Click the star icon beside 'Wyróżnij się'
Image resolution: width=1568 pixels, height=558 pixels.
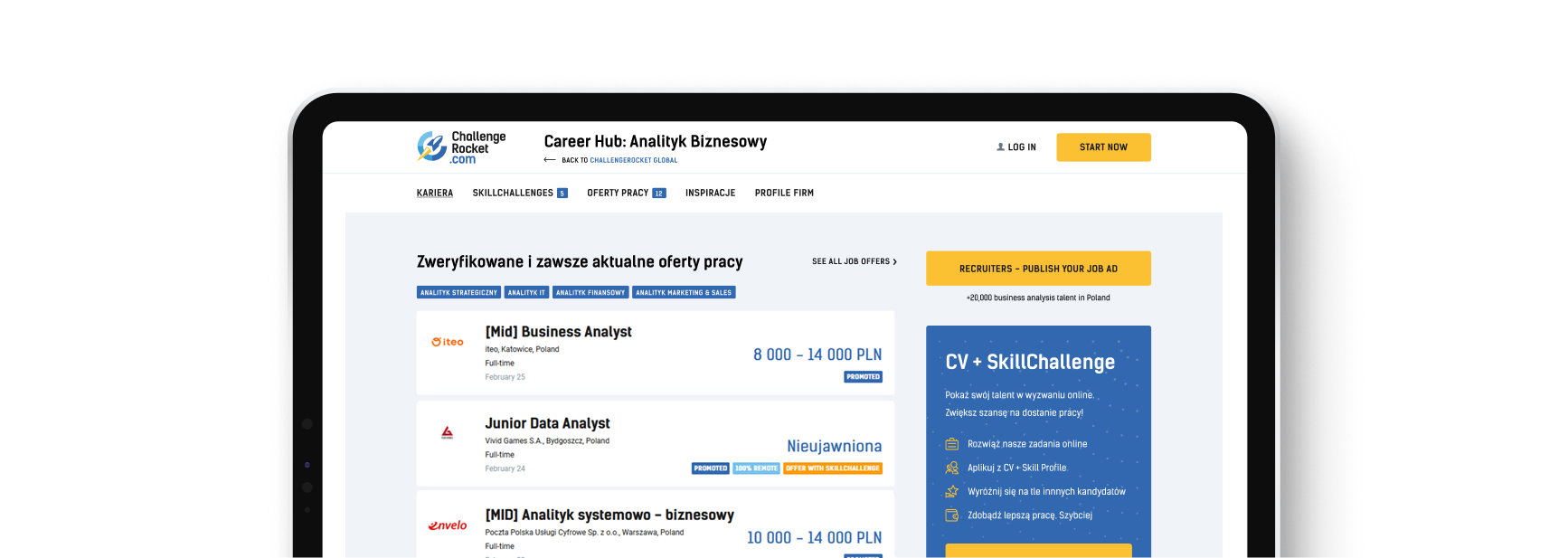pos(951,492)
